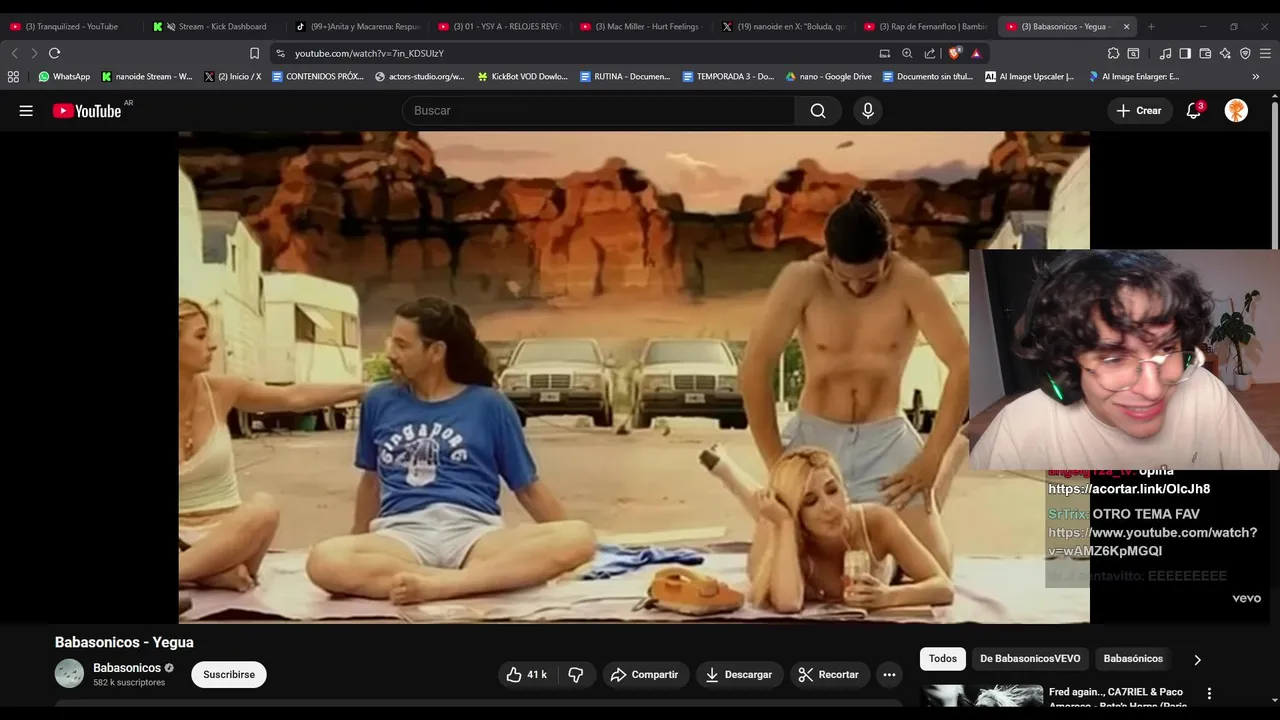1280x720 pixels.
Task: Click the Babasonicos channel name link
Action: click(127, 668)
